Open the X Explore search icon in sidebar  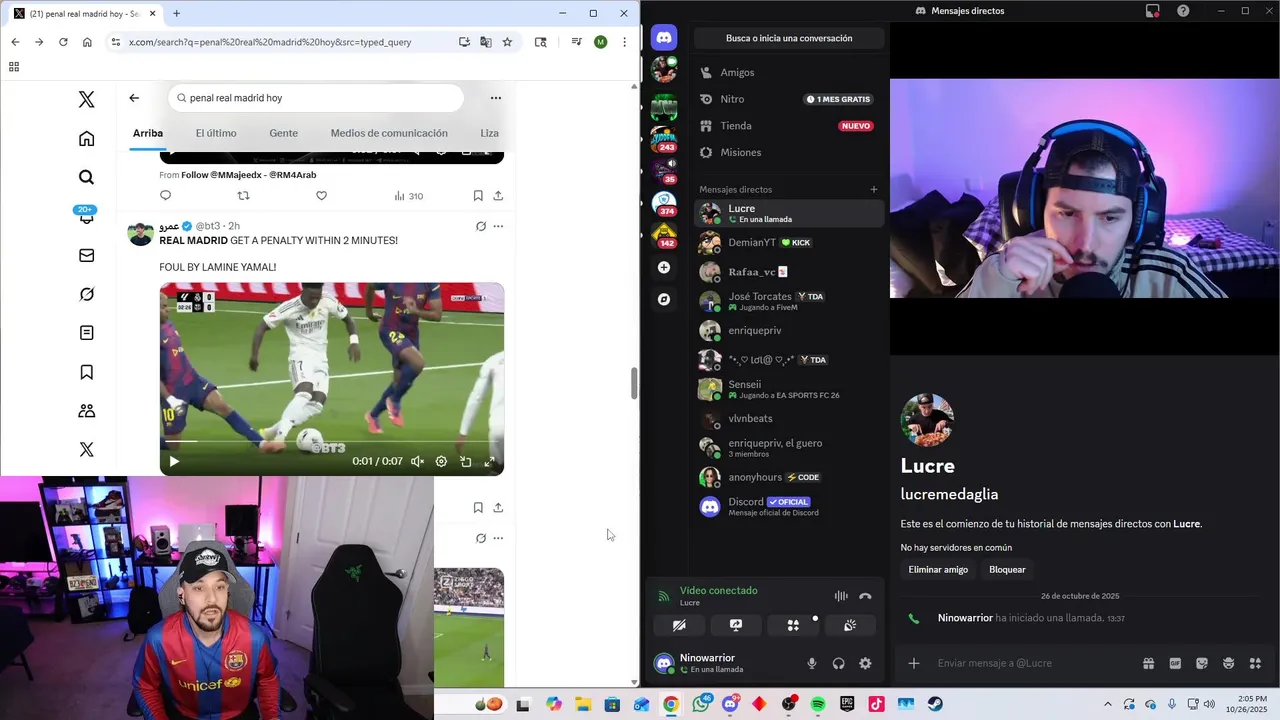pyautogui.click(x=87, y=177)
